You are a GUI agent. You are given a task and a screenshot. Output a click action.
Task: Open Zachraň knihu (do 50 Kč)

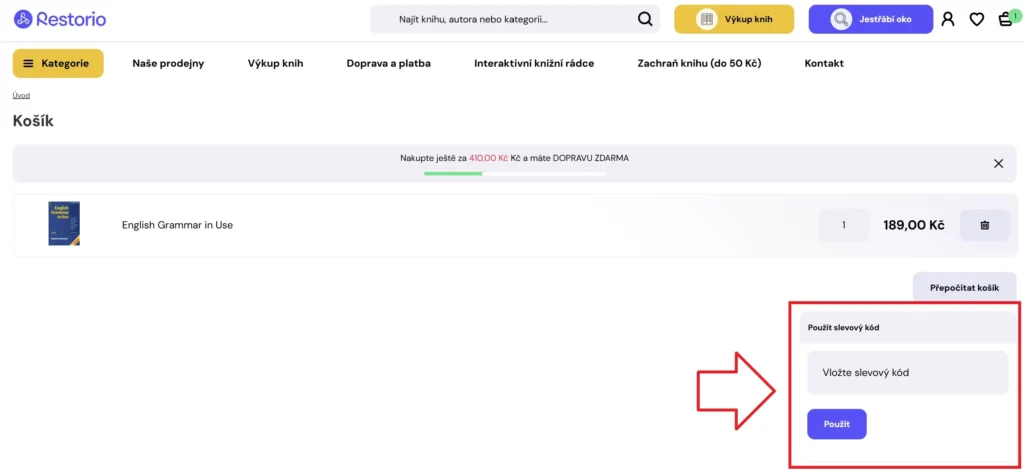click(x=699, y=63)
